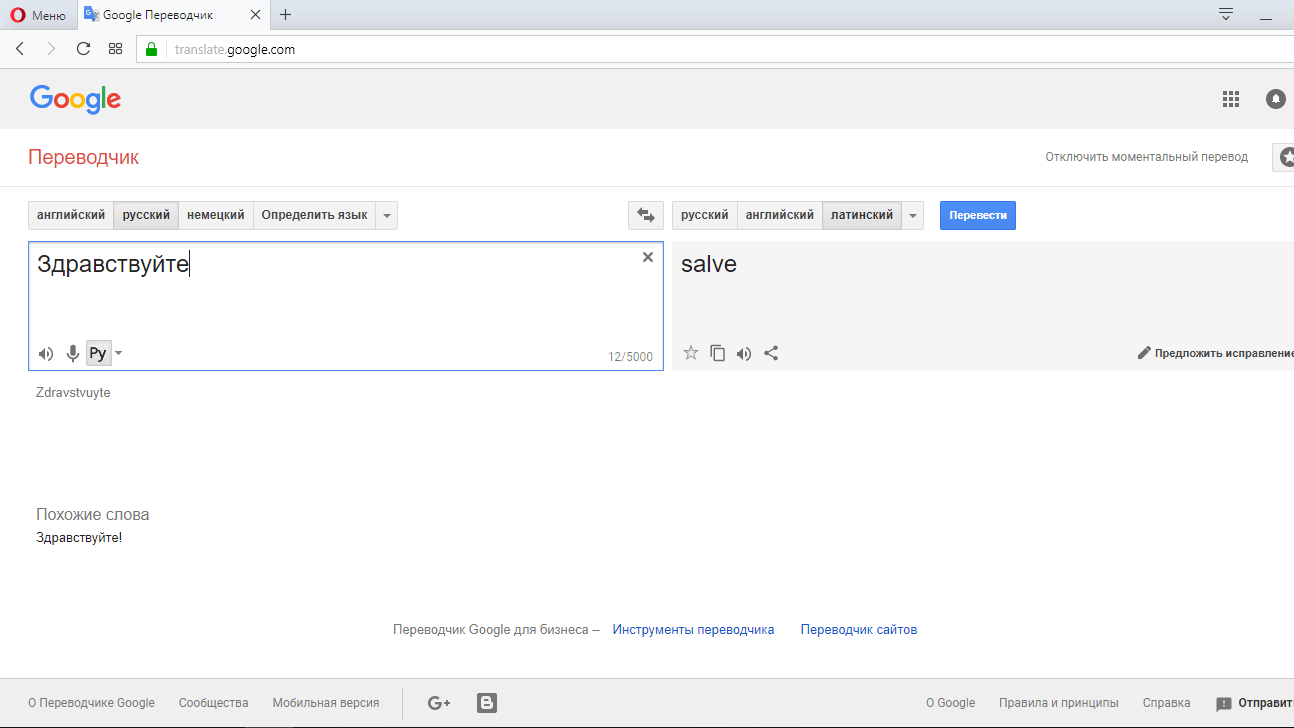Share the translation
Screen dimensions: 1294x728
[x=771, y=352]
